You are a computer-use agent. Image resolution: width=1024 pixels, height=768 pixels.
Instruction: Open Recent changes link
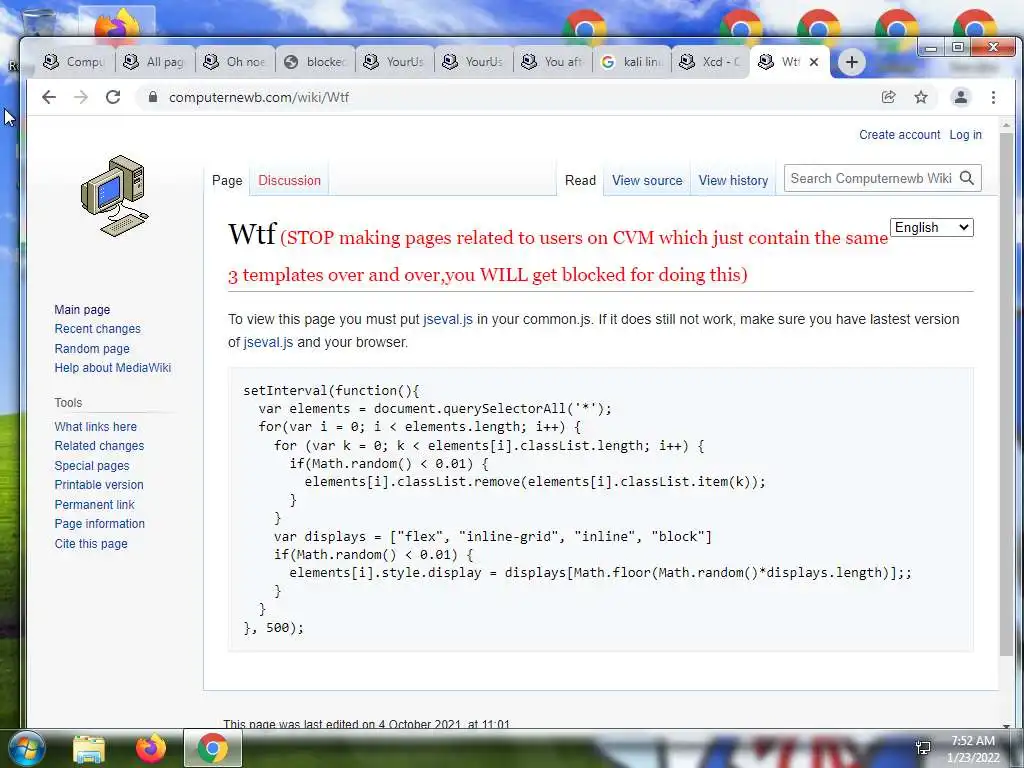pos(97,328)
